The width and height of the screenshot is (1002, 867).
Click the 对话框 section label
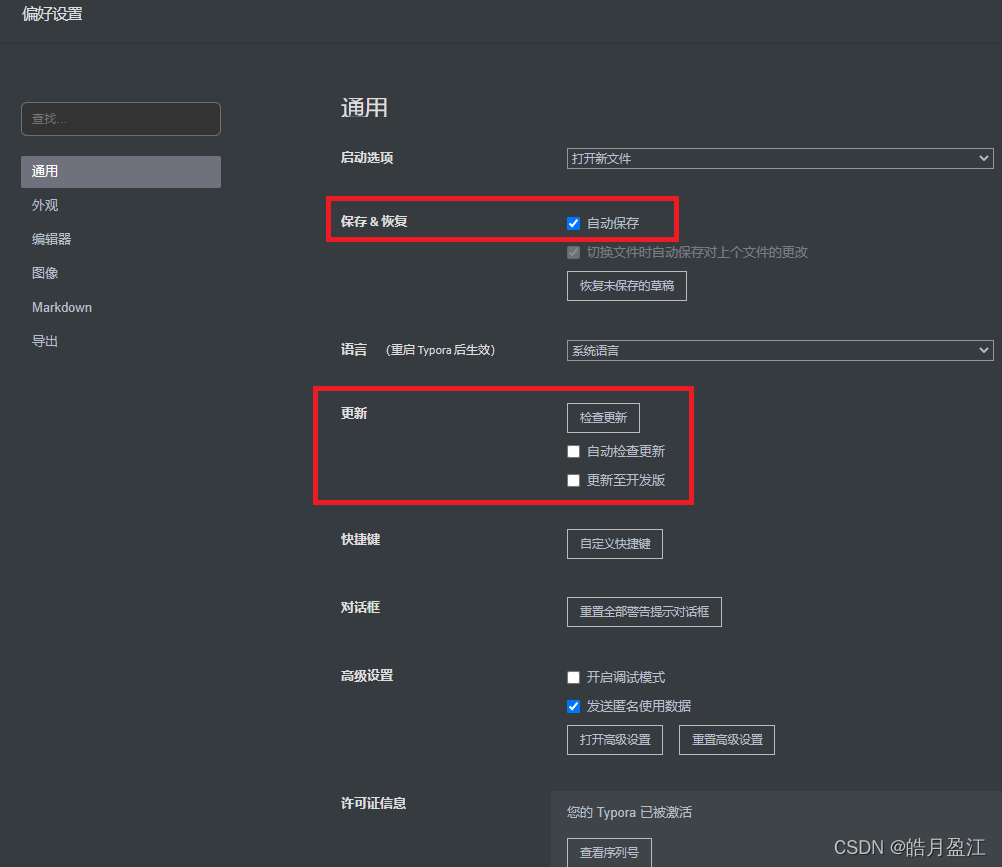[x=360, y=607]
